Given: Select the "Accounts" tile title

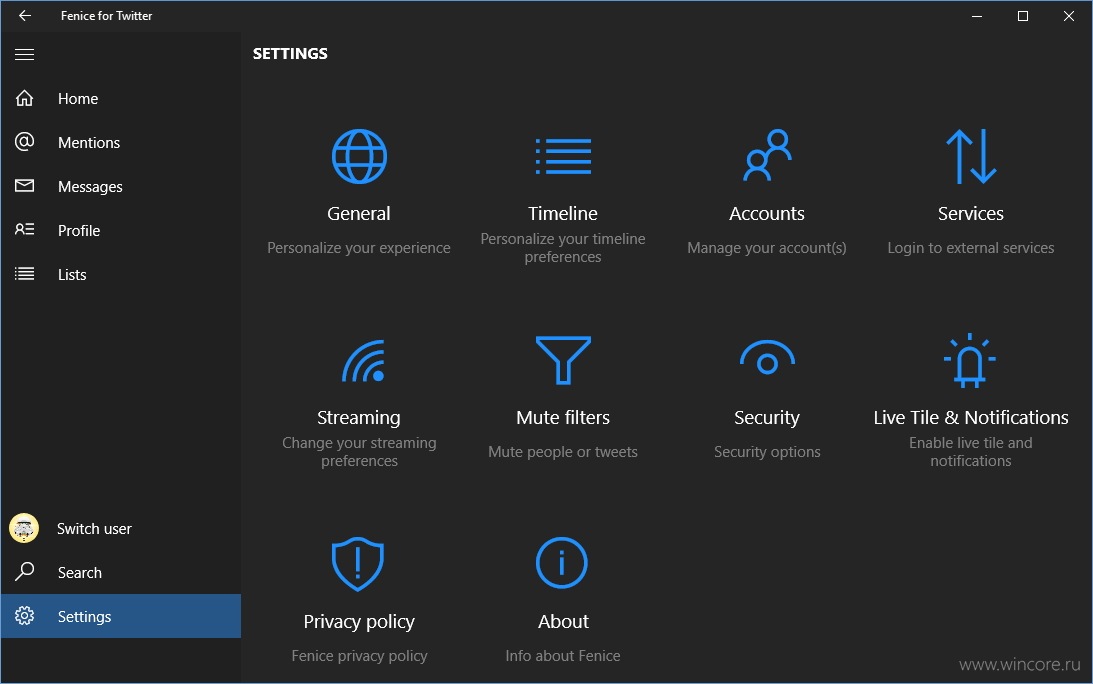Looking at the screenshot, I should (767, 213).
